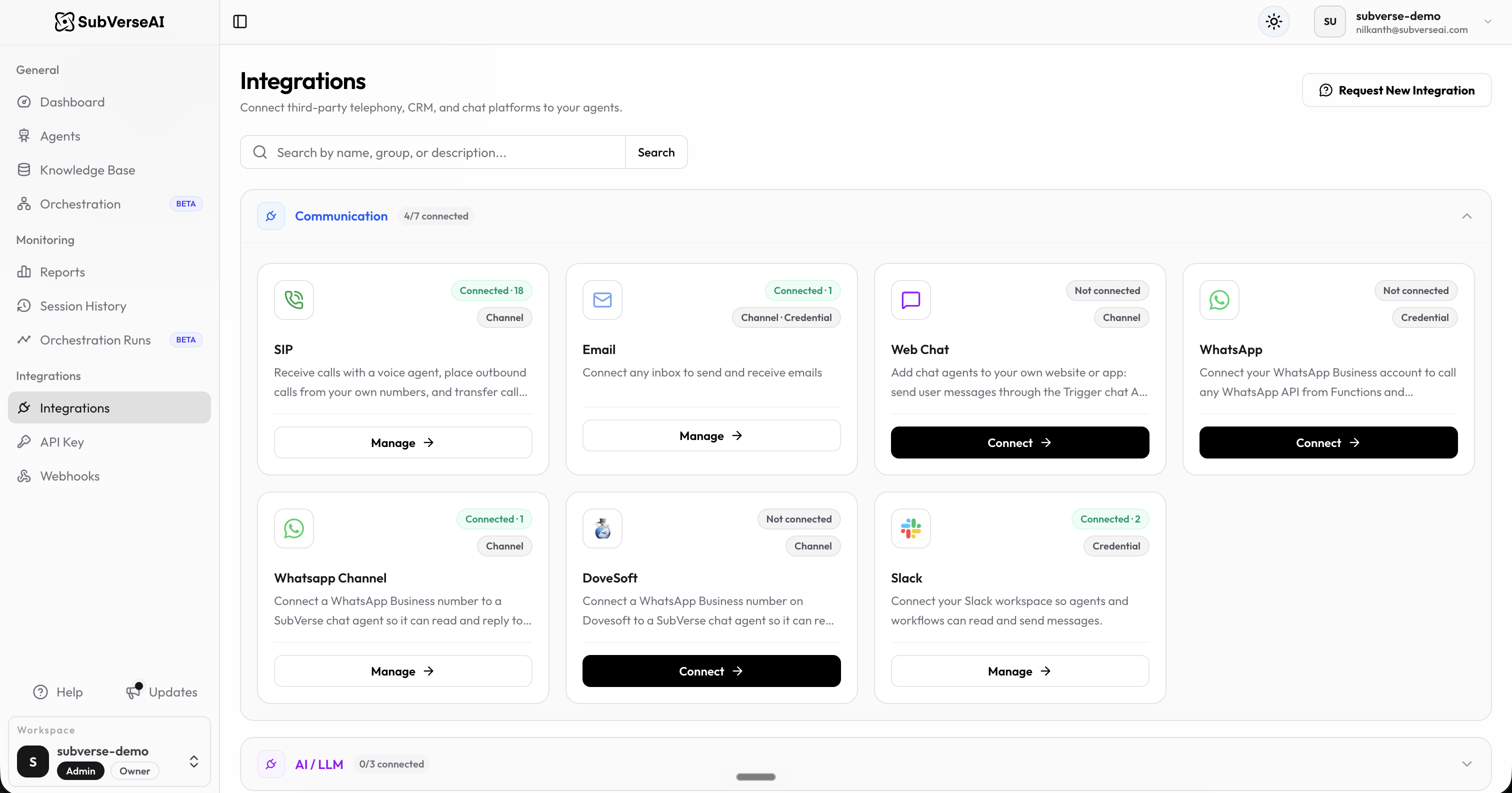This screenshot has height=793, width=1512.
Task: Click the Slack logo icon
Action: (911, 528)
